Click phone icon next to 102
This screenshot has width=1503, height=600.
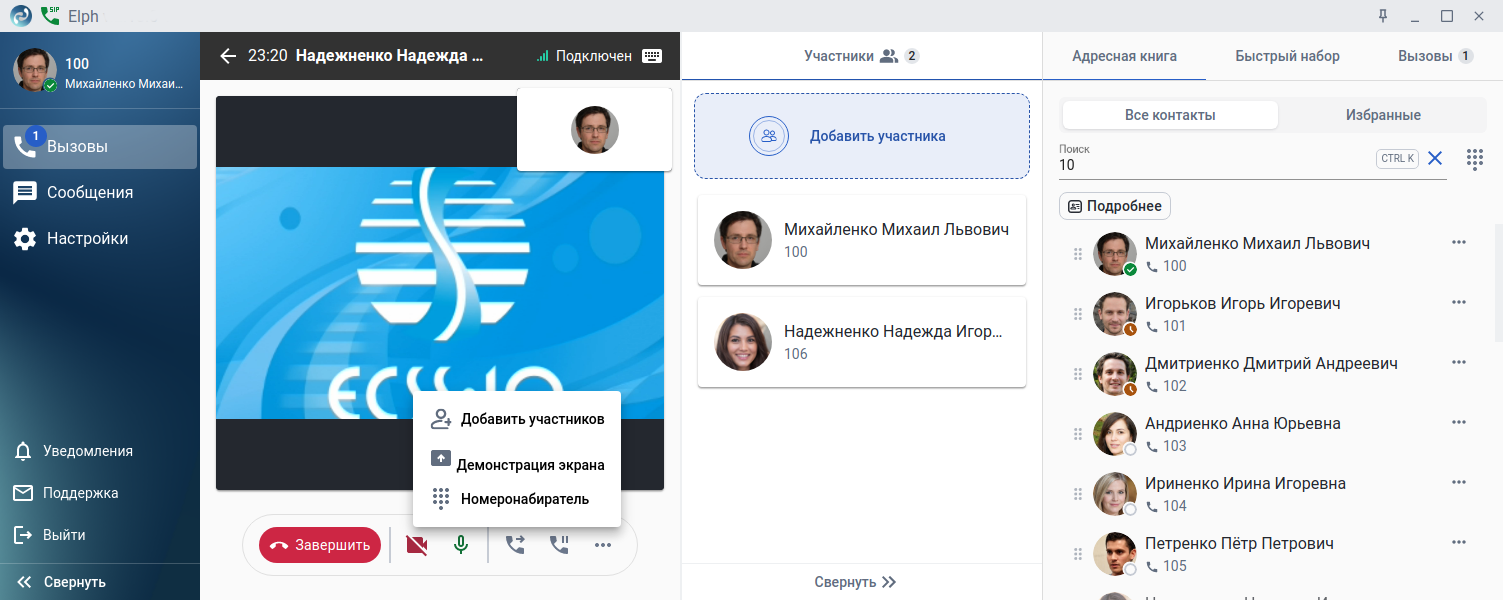[x=1152, y=386]
